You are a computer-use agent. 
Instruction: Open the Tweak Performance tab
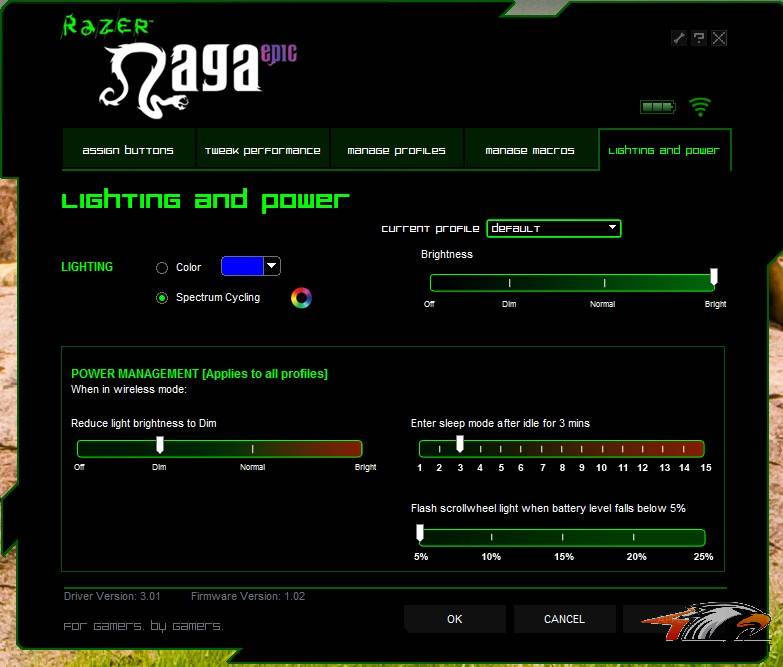click(x=263, y=150)
